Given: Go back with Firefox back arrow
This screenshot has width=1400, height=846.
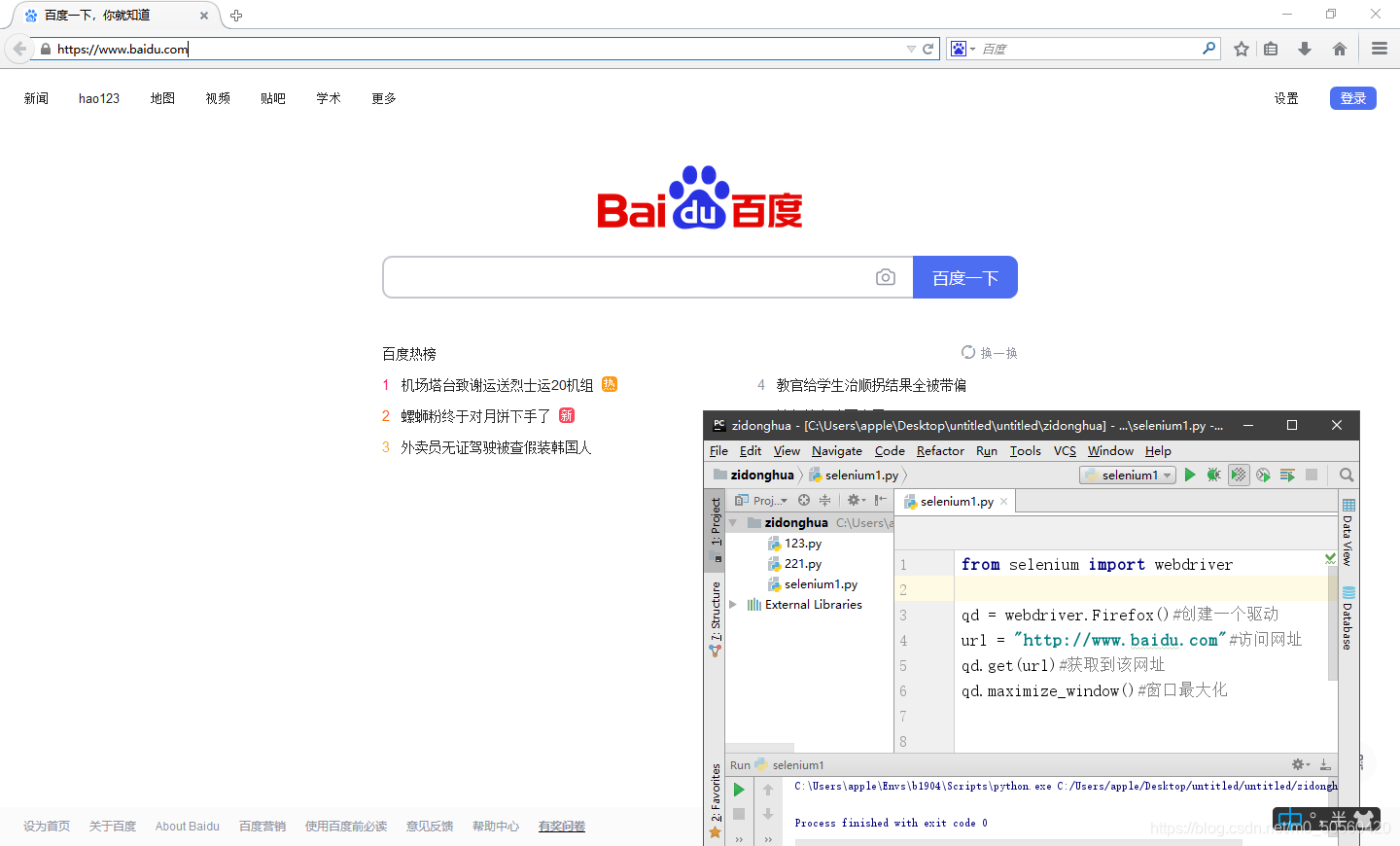Looking at the screenshot, I should click(19, 49).
